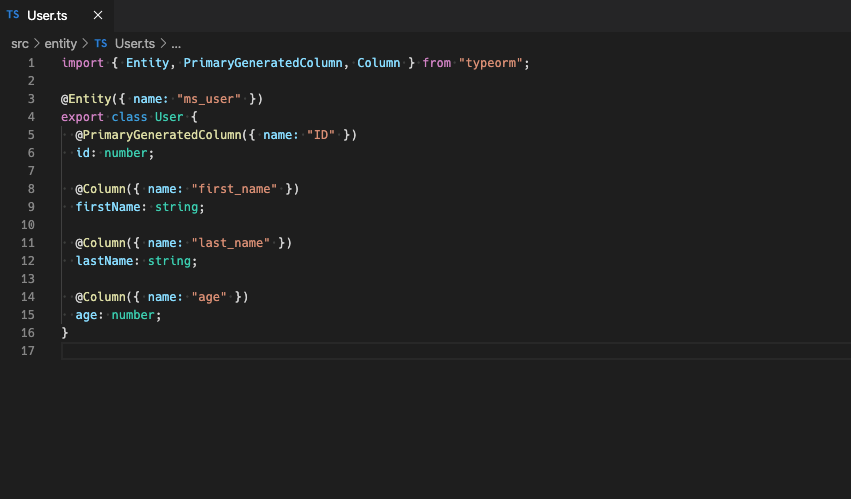Click the "last_name" string literal
The height and width of the screenshot is (499, 851).
[231, 243]
